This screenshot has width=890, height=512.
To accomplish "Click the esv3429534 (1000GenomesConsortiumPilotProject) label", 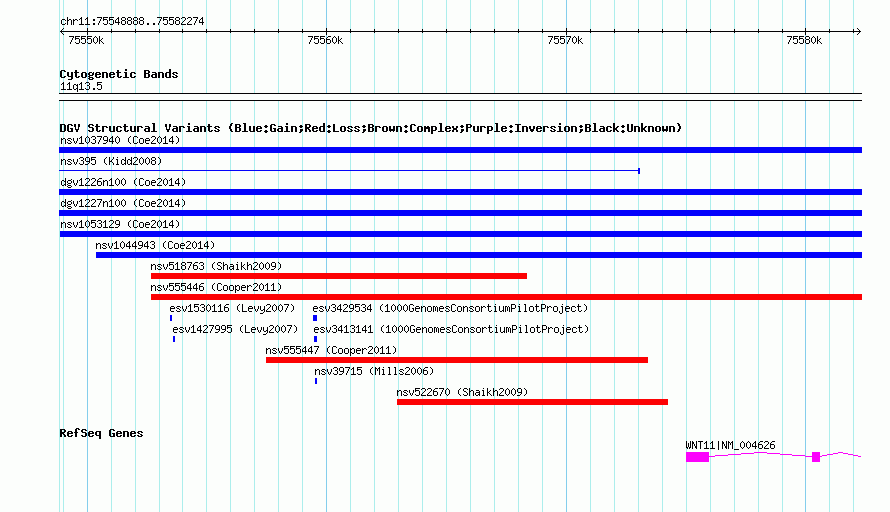I will click(450, 308).
